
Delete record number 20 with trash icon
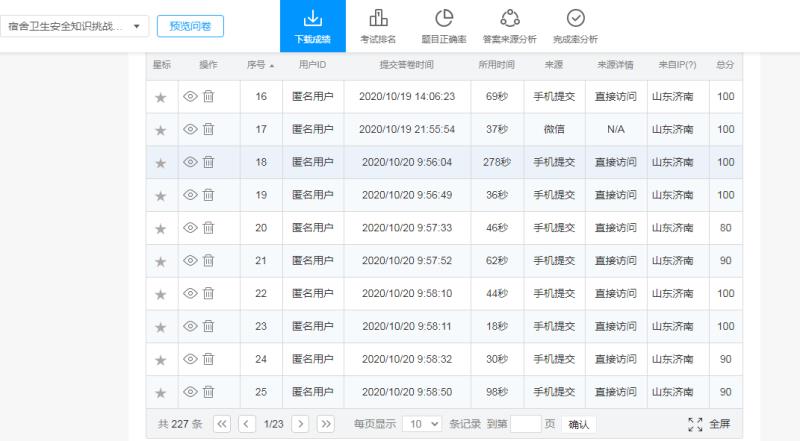208,227
